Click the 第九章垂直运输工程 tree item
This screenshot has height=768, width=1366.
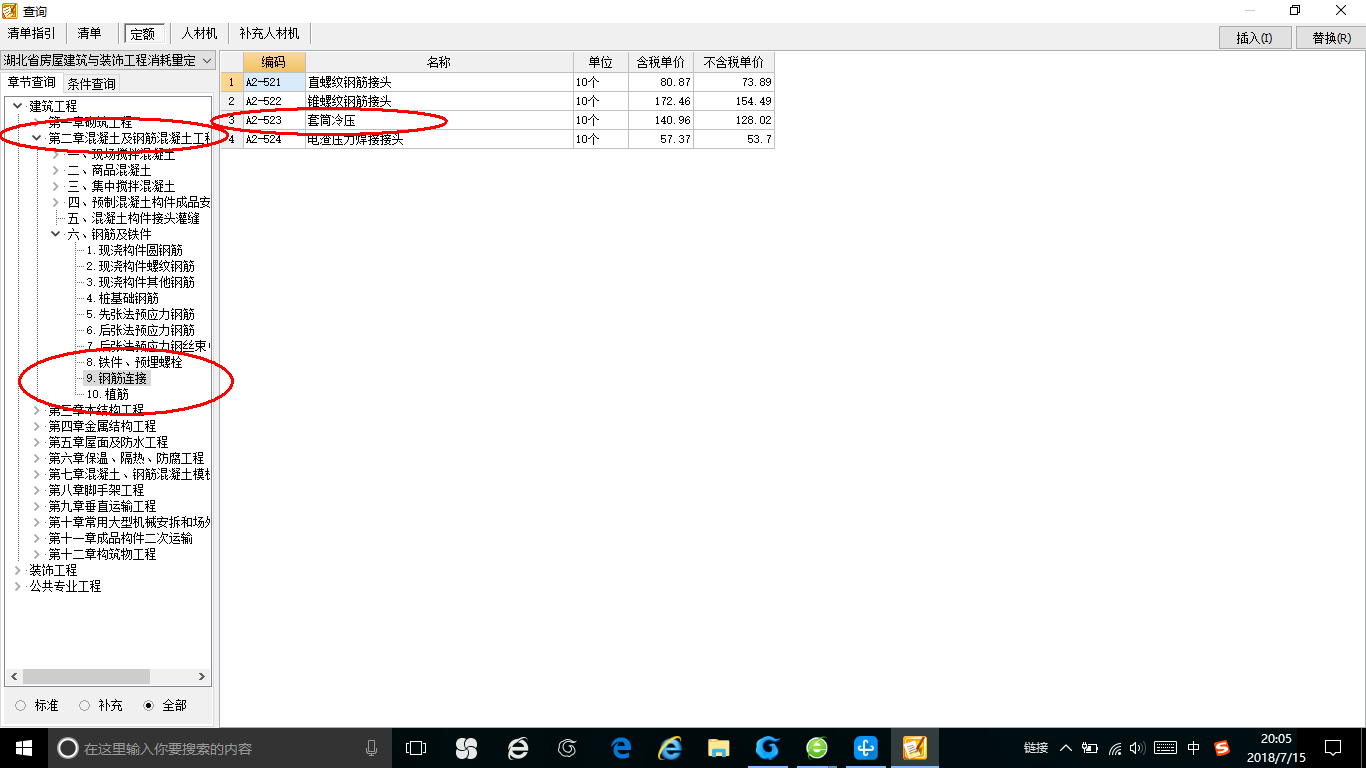102,506
